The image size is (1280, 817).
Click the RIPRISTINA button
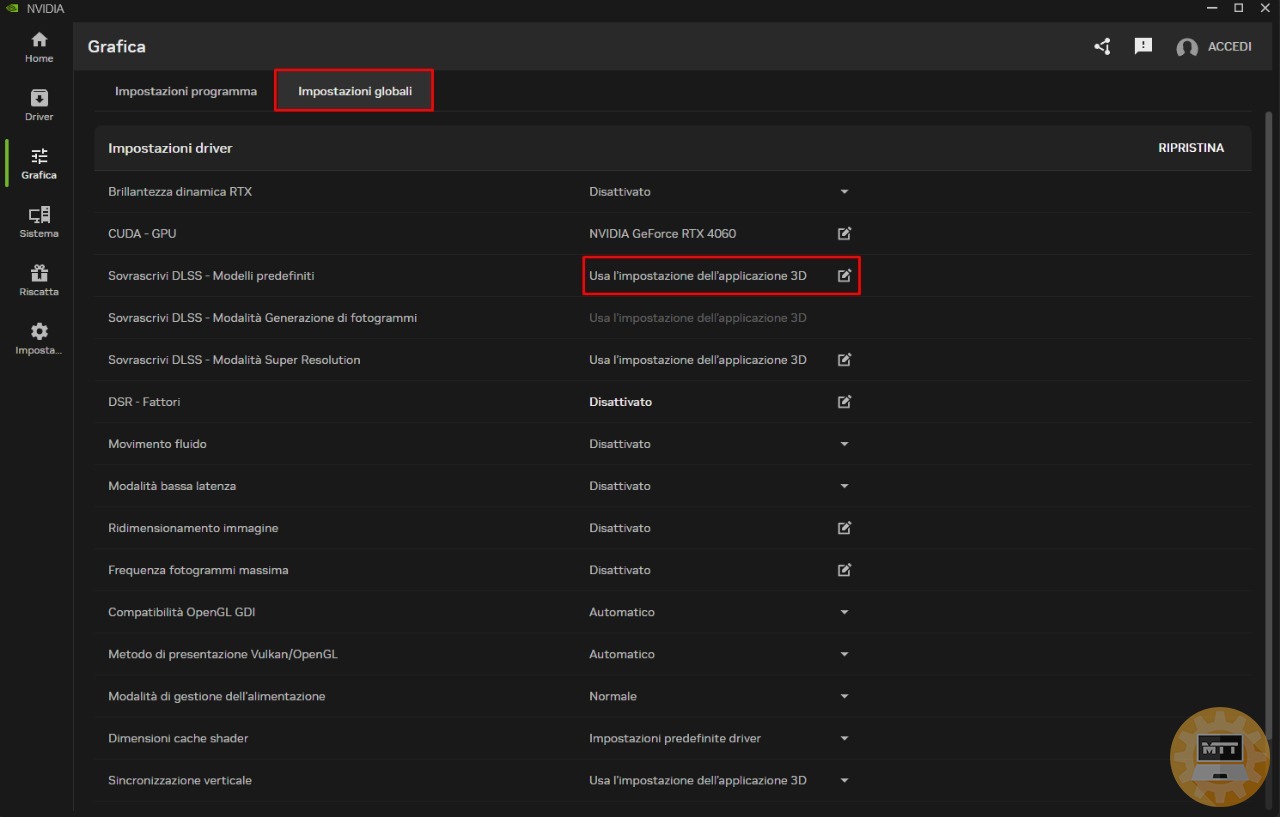(1190, 148)
